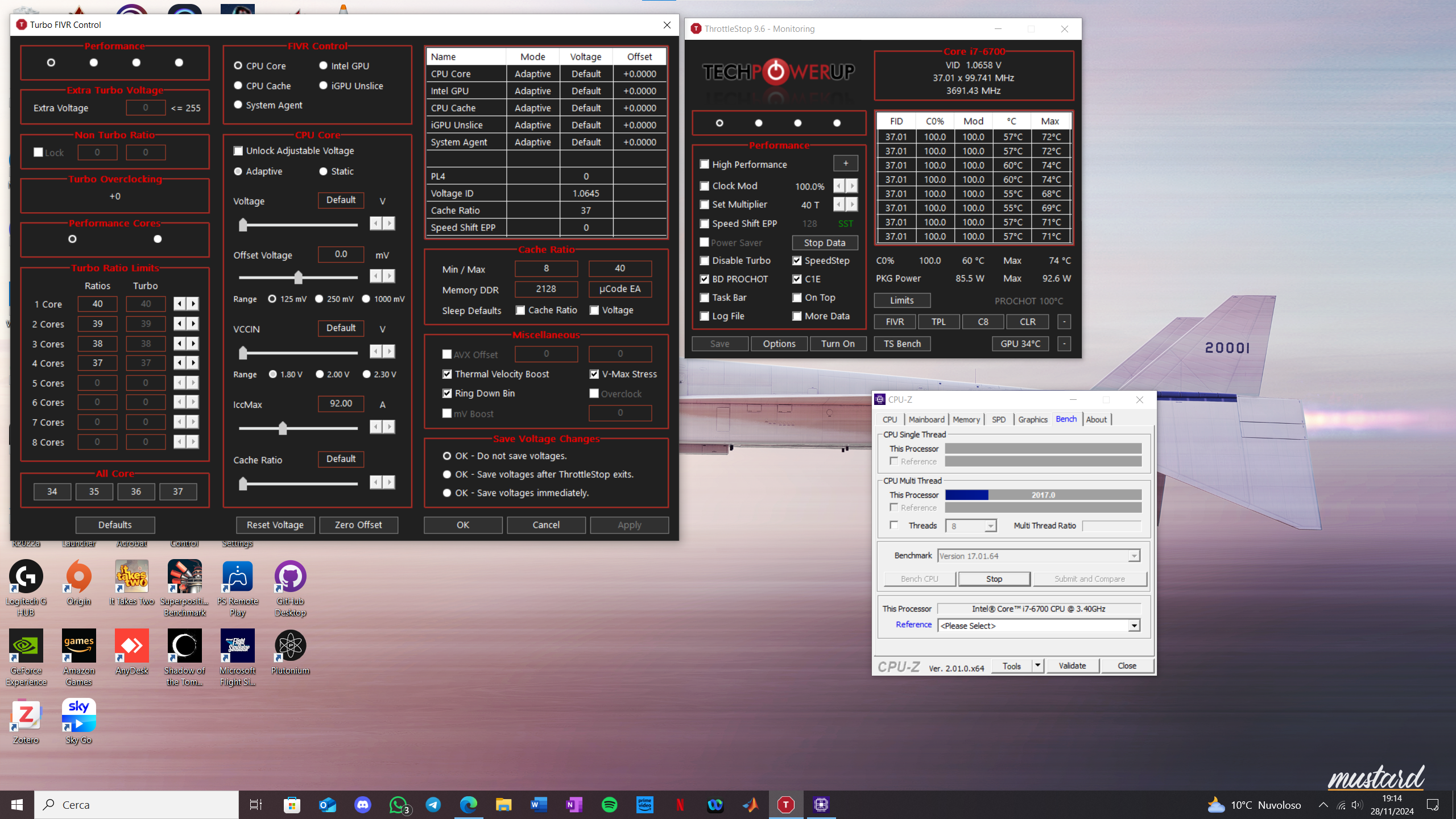Open Logitech G HUB desktop shortcut
Image resolution: width=1456 pixels, height=819 pixels.
[x=26, y=588]
